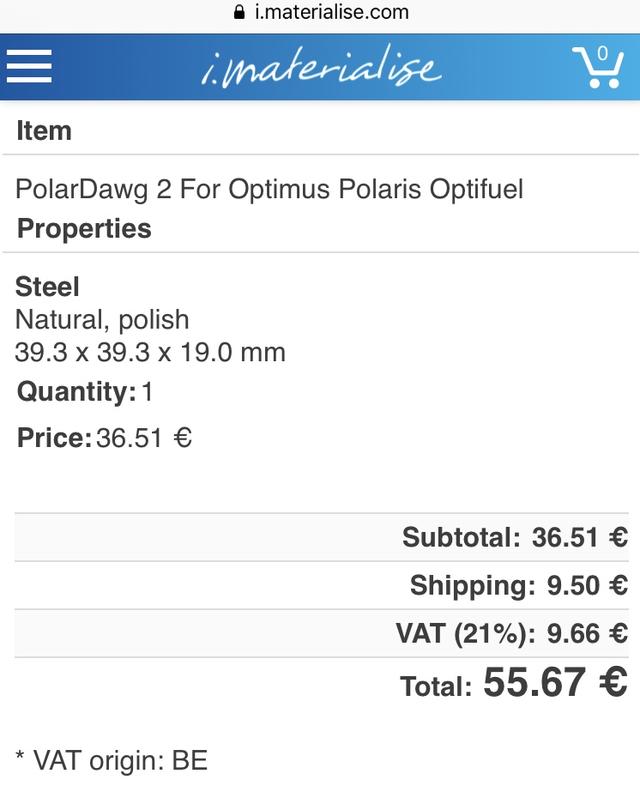Click the VAT origin: BE footnote
The height and width of the screenshot is (786, 640).
coord(111,759)
